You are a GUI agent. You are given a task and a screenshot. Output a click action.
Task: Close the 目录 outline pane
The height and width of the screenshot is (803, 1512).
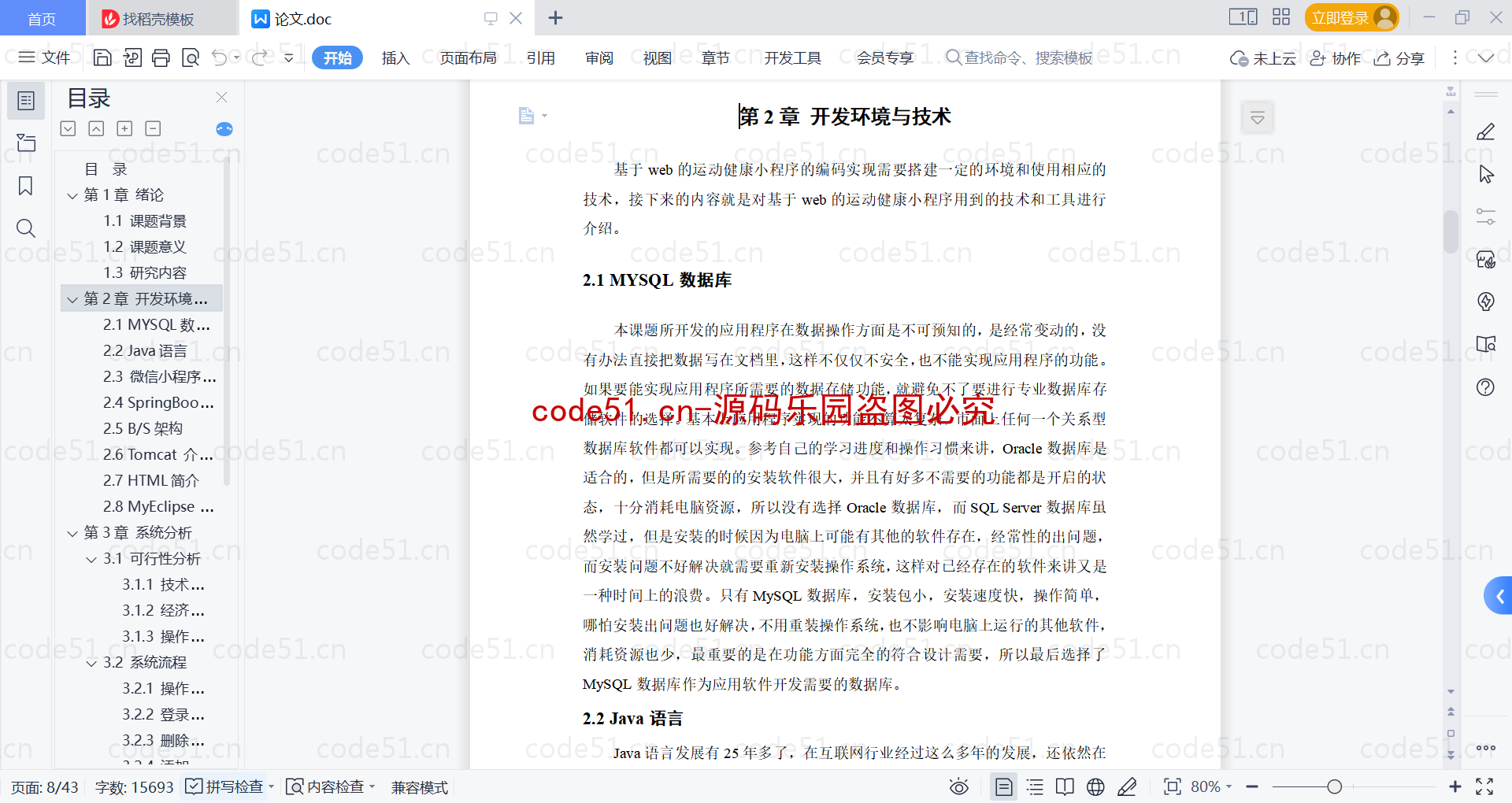pos(221,97)
